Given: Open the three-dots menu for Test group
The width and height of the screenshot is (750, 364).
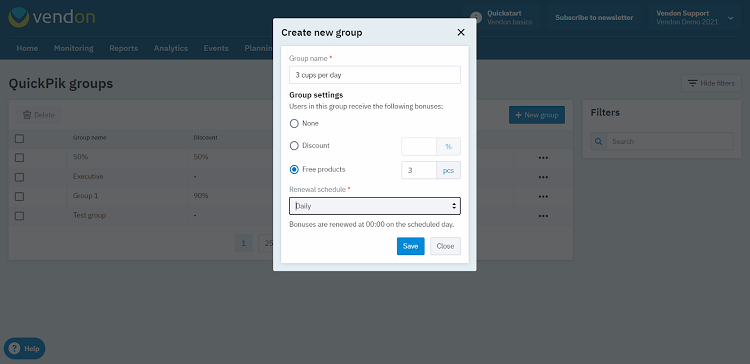Looking at the screenshot, I should [543, 216].
